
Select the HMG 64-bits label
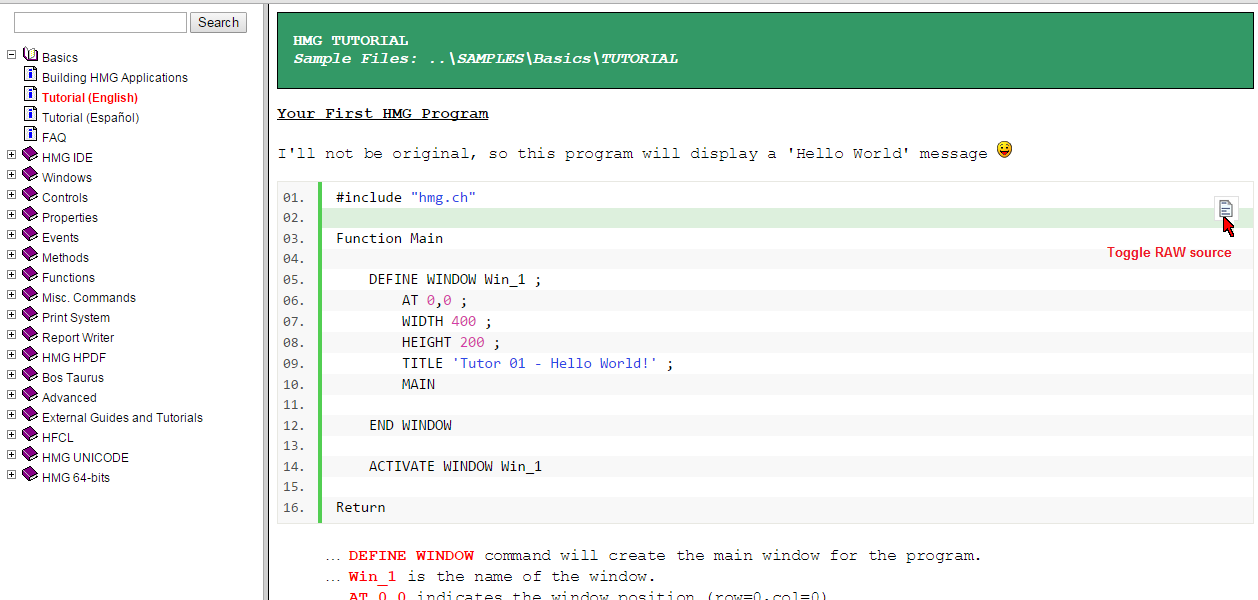tap(76, 478)
